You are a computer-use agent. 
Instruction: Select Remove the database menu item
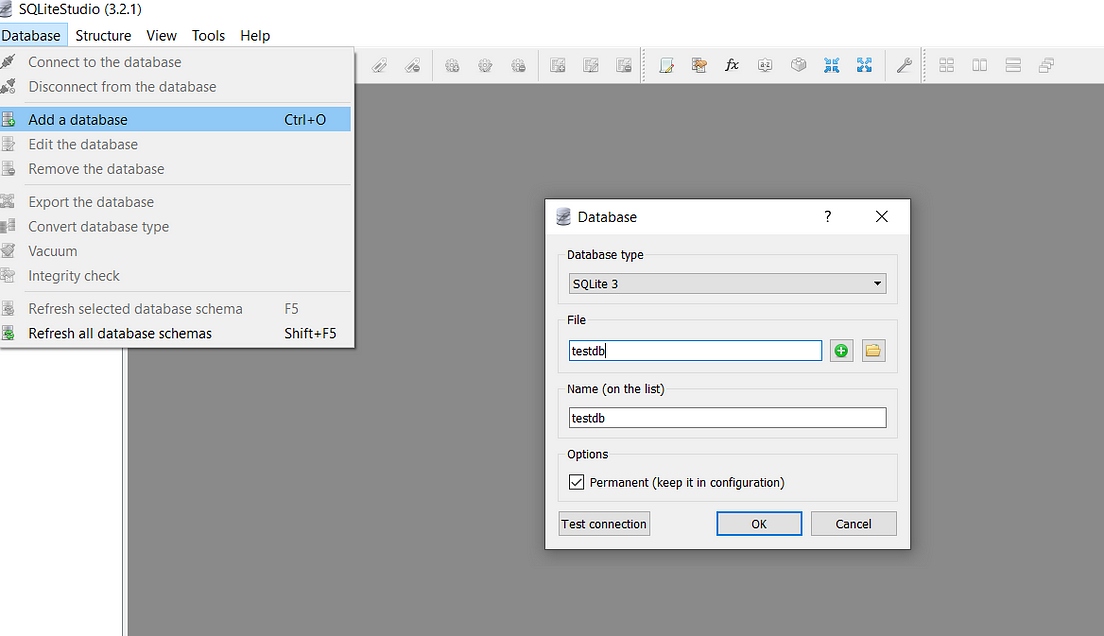[x=175, y=169]
